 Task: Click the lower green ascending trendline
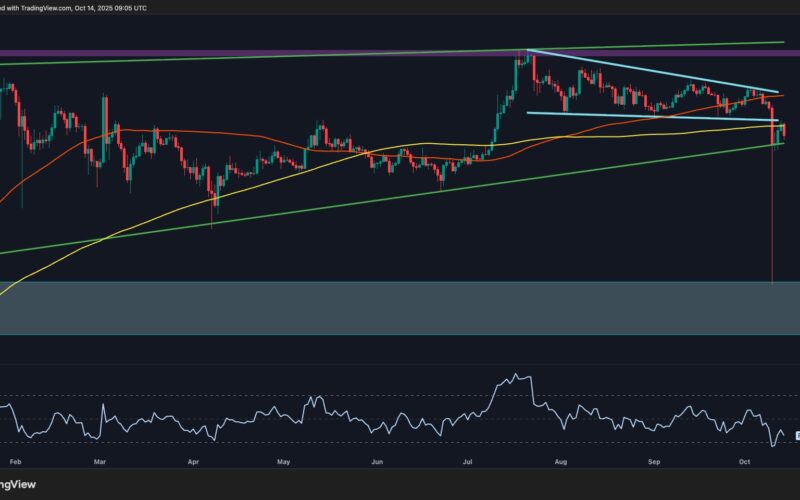400,198
